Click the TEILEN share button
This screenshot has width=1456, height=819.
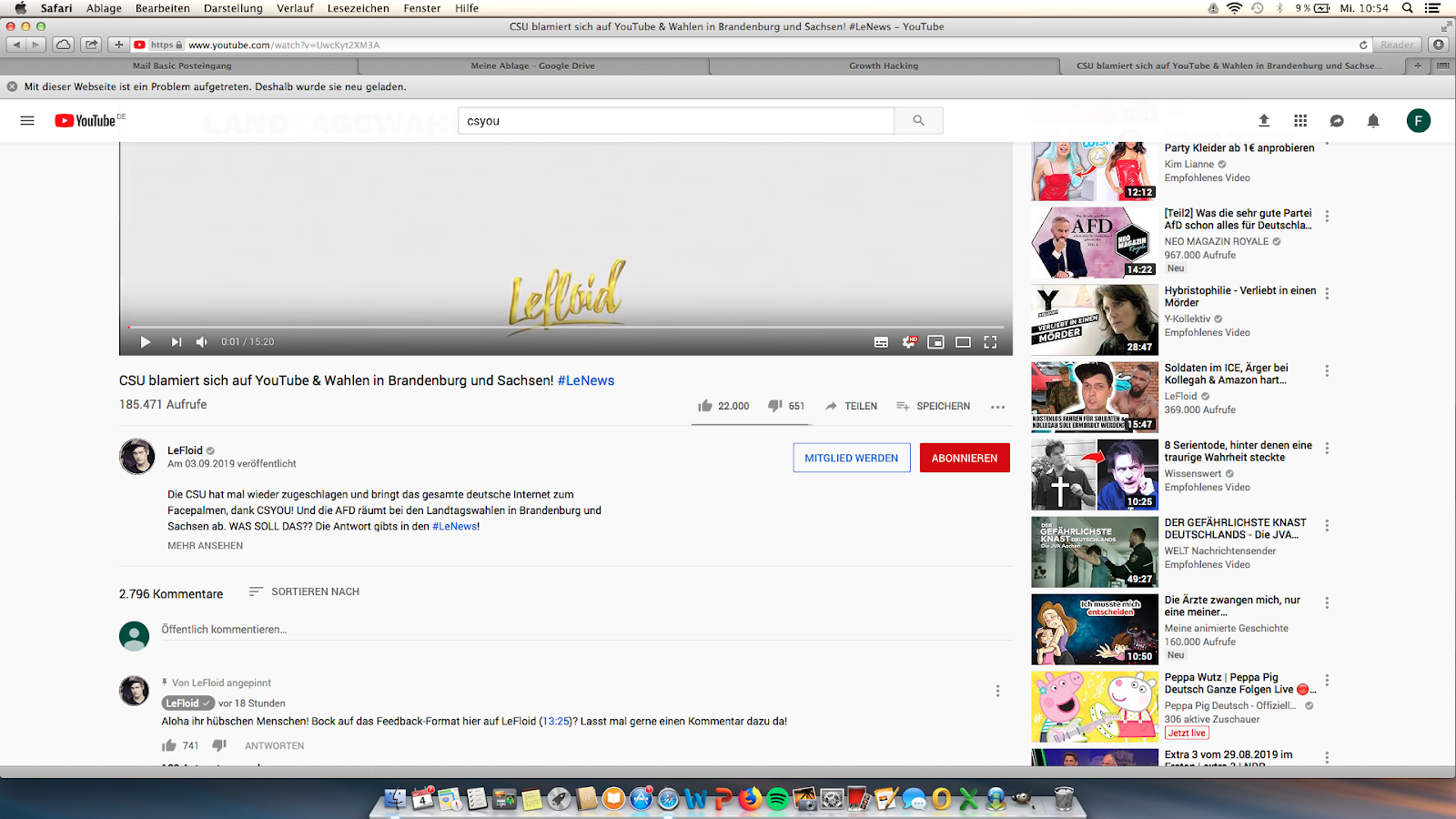click(851, 406)
